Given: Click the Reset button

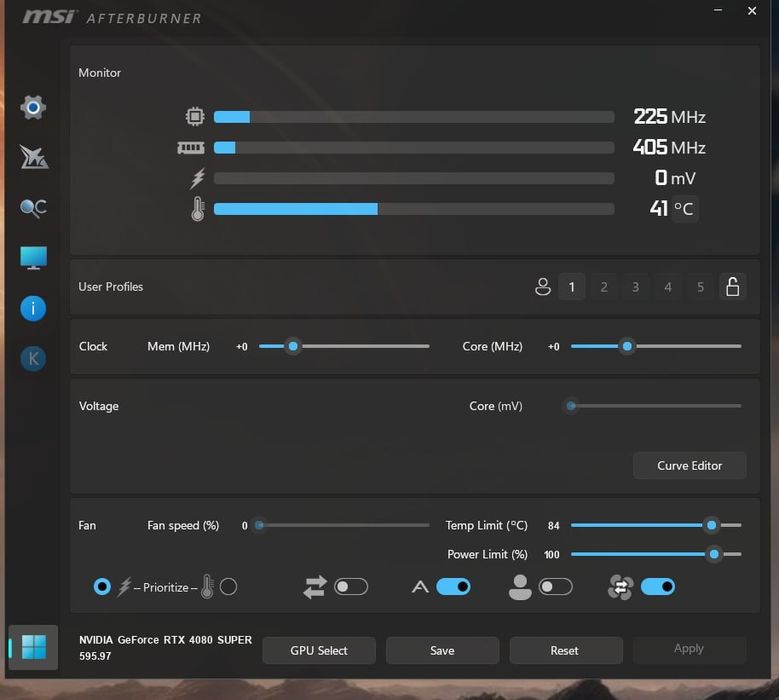Looking at the screenshot, I should coord(566,650).
